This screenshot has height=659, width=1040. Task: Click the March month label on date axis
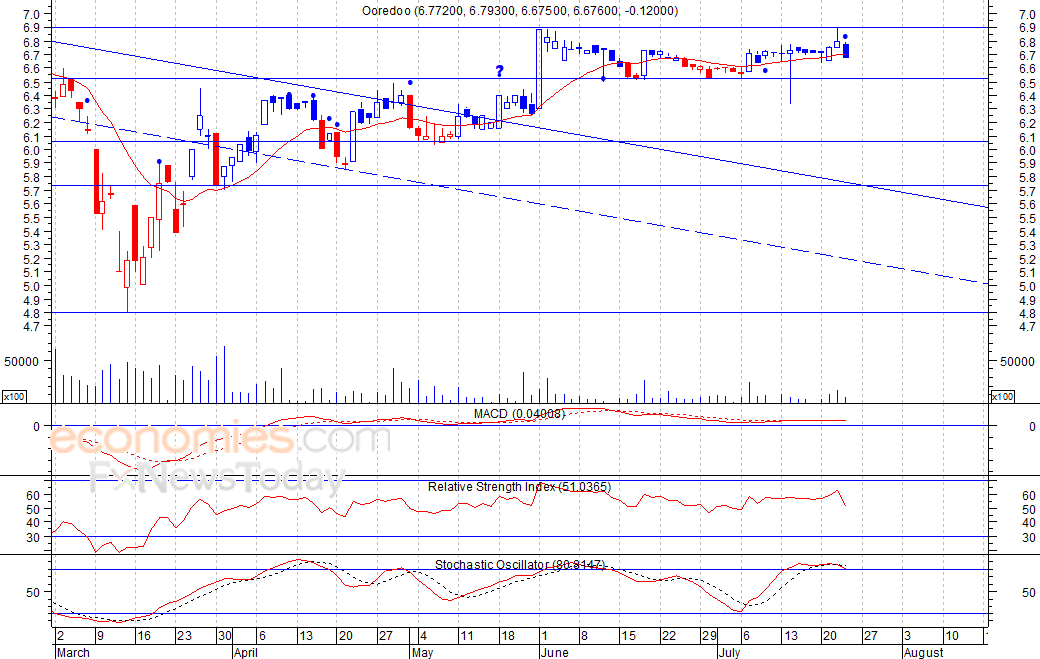coord(74,652)
